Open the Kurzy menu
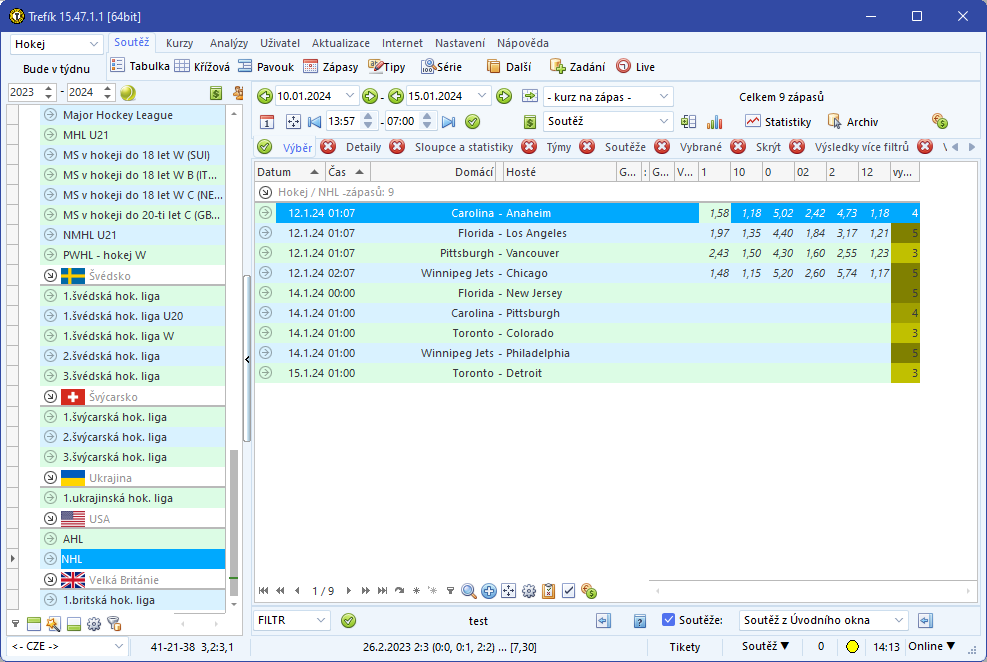The height and width of the screenshot is (662, 987). (179, 43)
